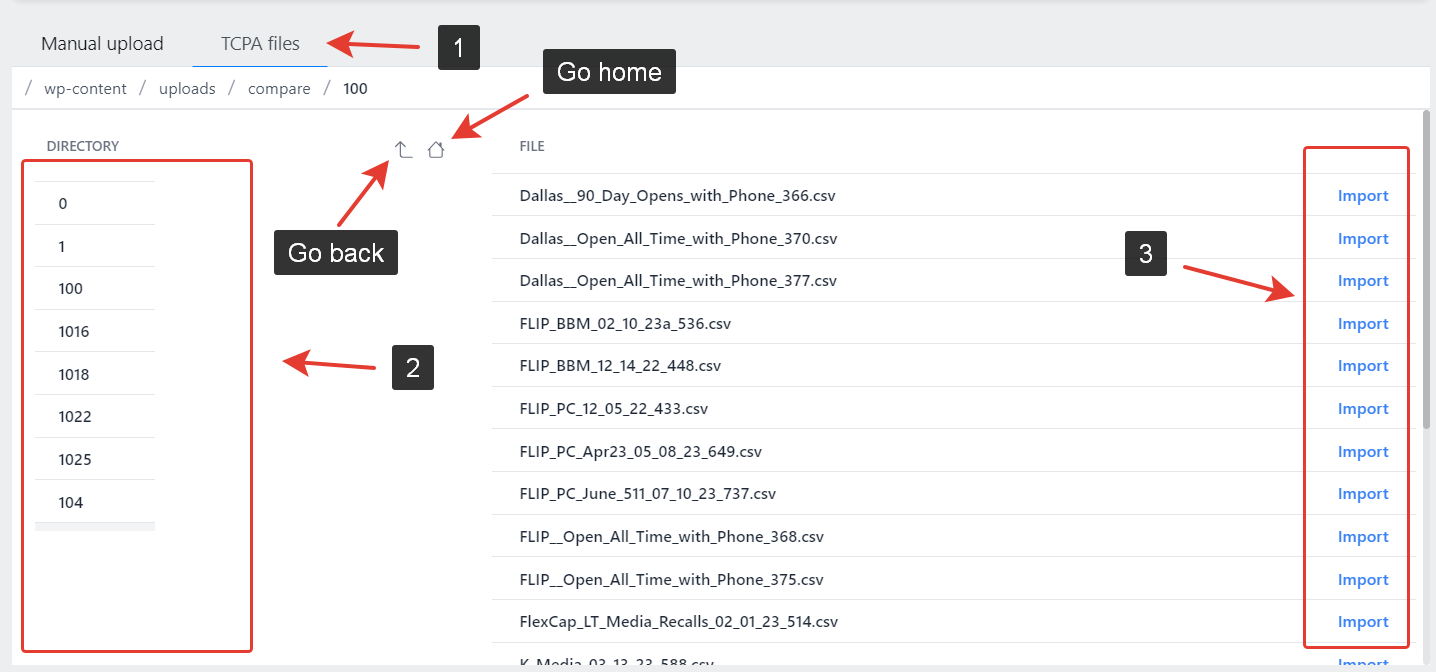1436x672 pixels.
Task: Click the go back up-arrow icon
Action: pos(403,150)
